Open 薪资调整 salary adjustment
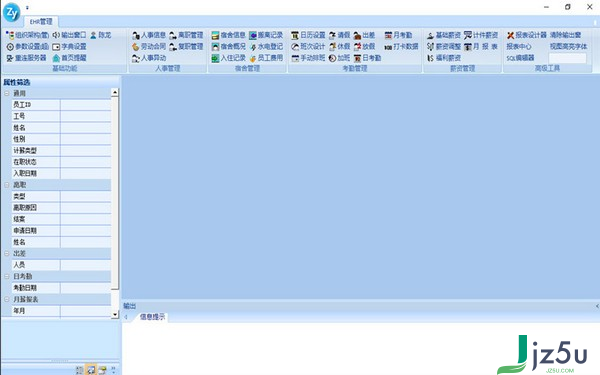600x375 pixels. tap(444, 47)
